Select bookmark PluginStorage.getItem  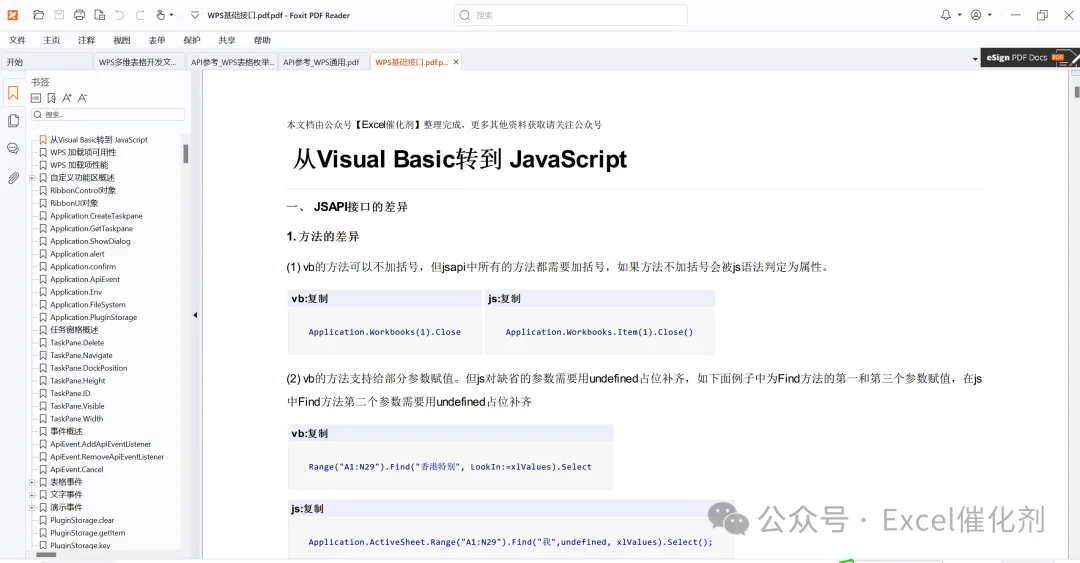tap(87, 533)
